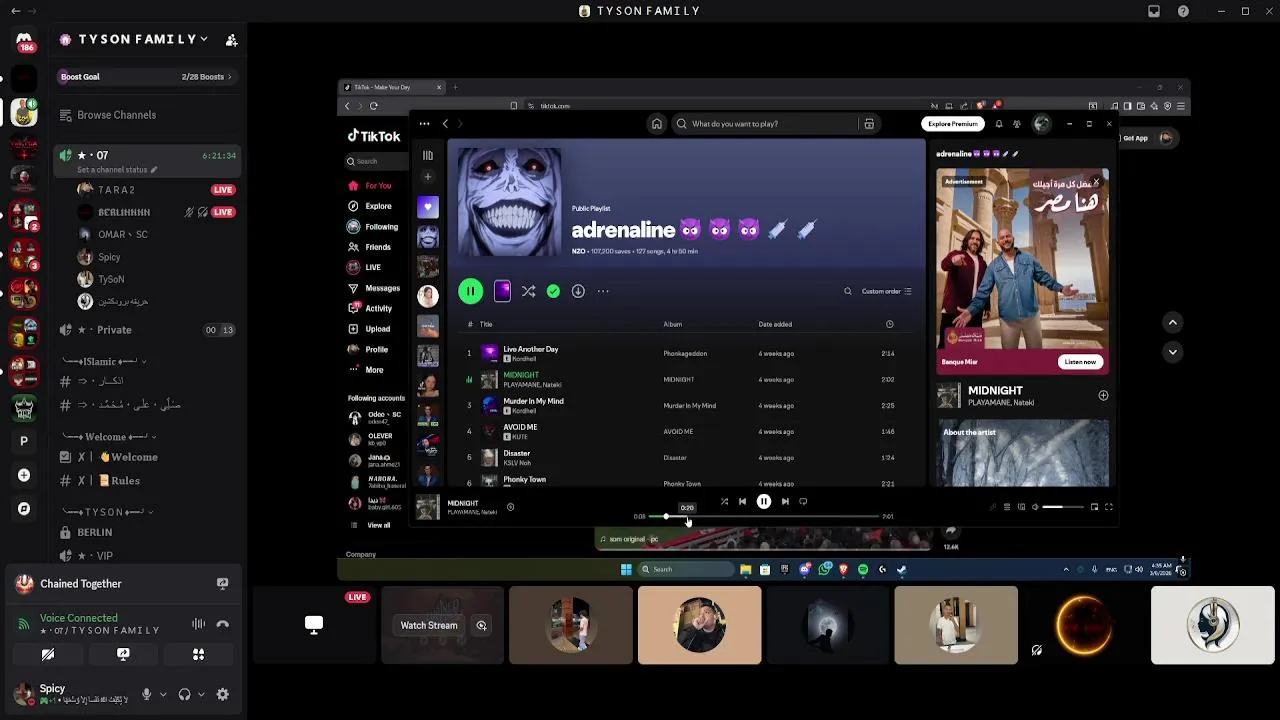Select the Disaster track by KSLV Noh
Image resolution: width=1280 pixels, height=720 pixels.
click(686, 457)
